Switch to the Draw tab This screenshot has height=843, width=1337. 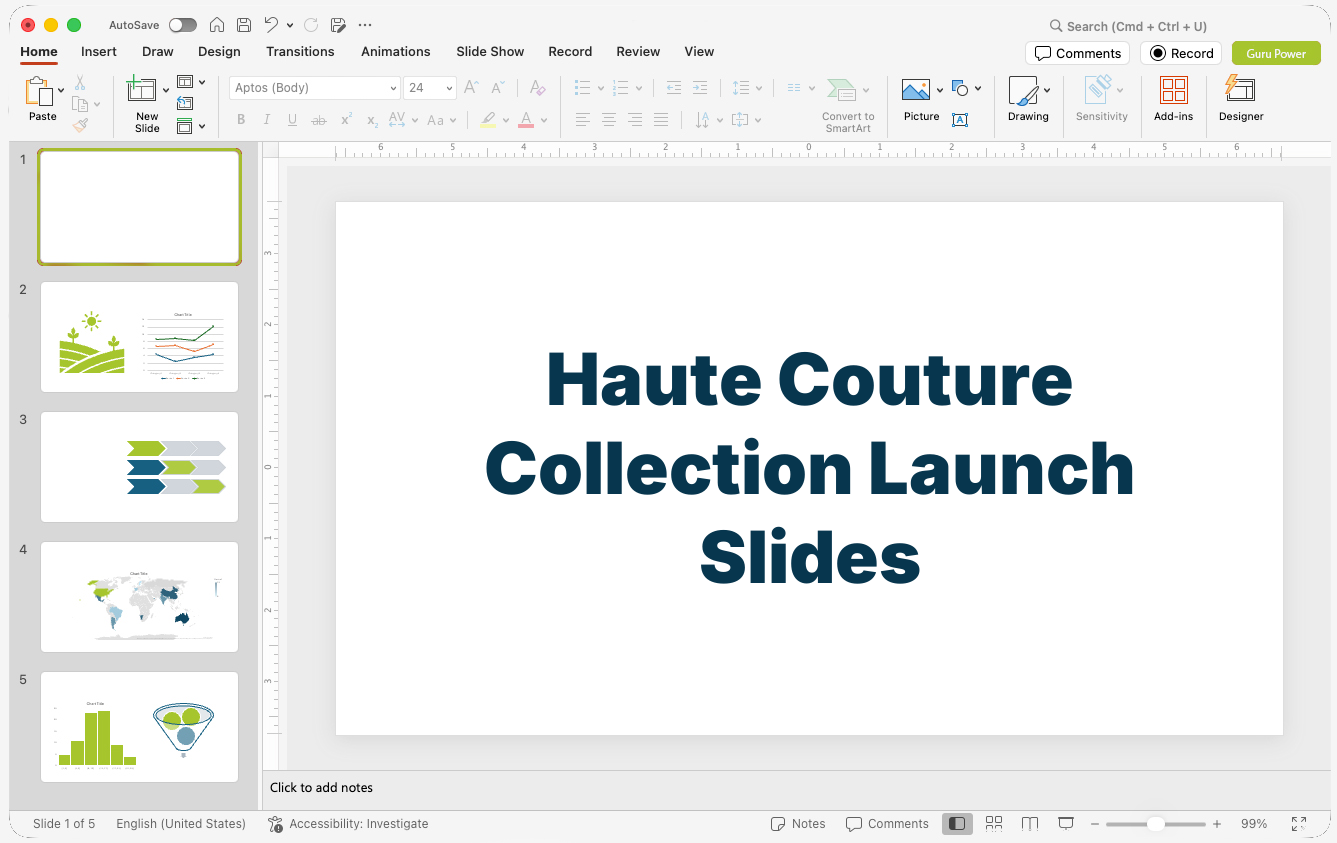coord(158,51)
